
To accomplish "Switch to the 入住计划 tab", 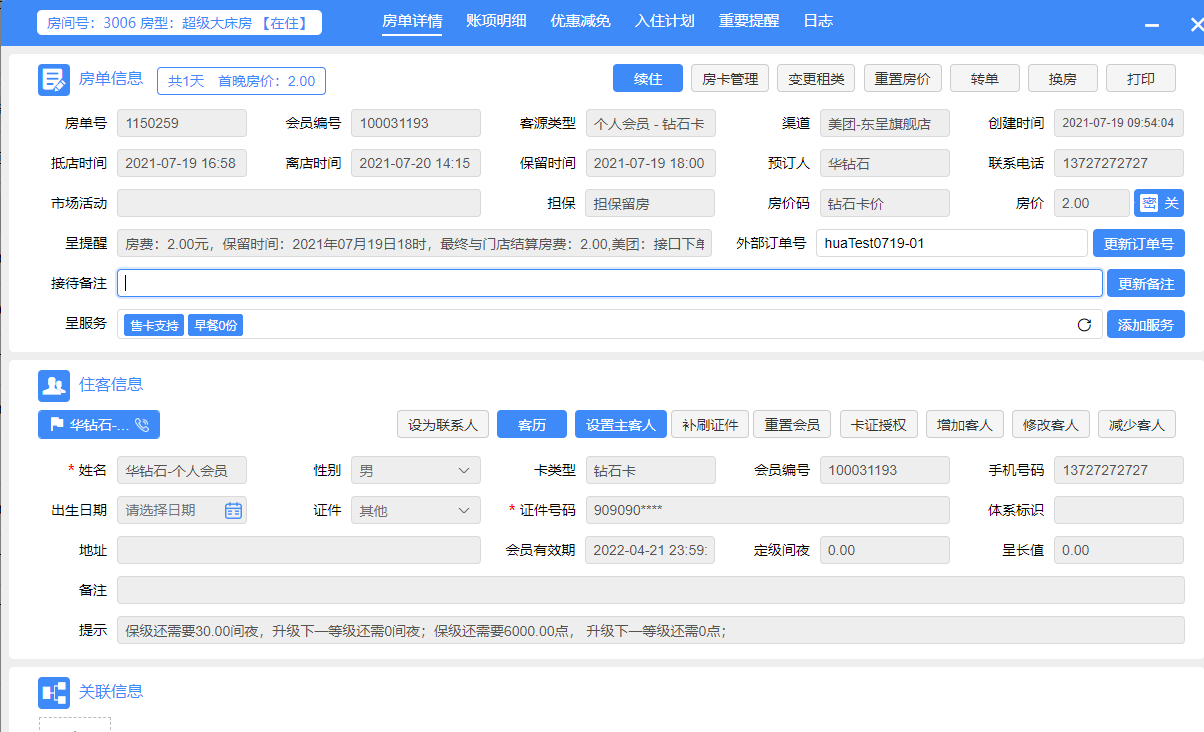I will 664,21.
